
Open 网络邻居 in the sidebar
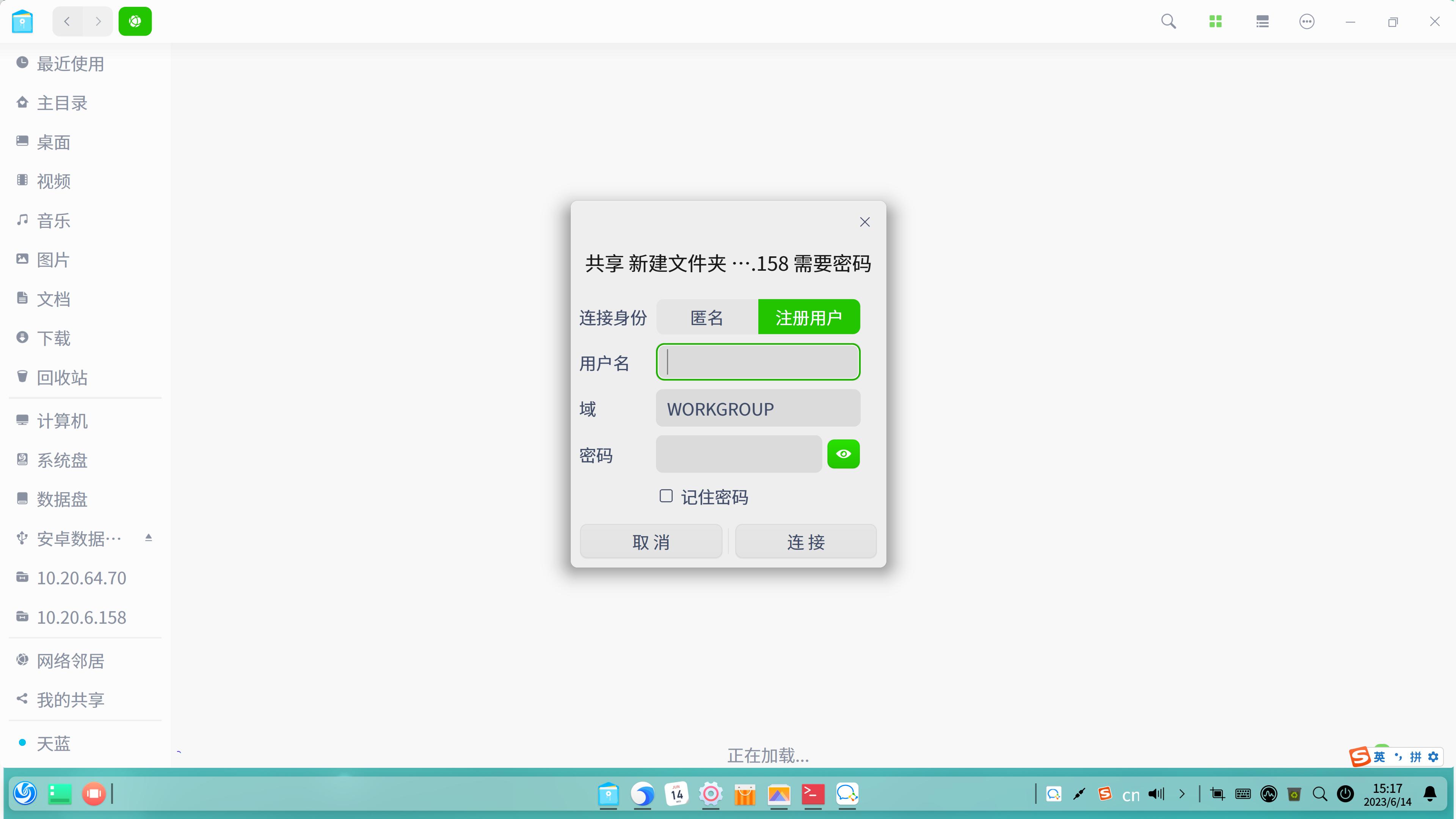click(85, 660)
